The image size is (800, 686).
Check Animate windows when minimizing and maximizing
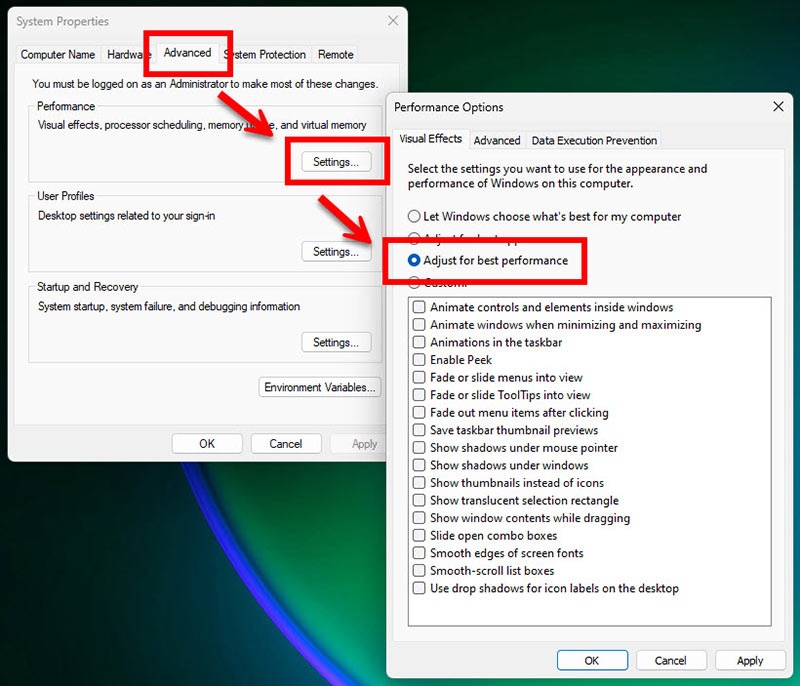coord(557,325)
